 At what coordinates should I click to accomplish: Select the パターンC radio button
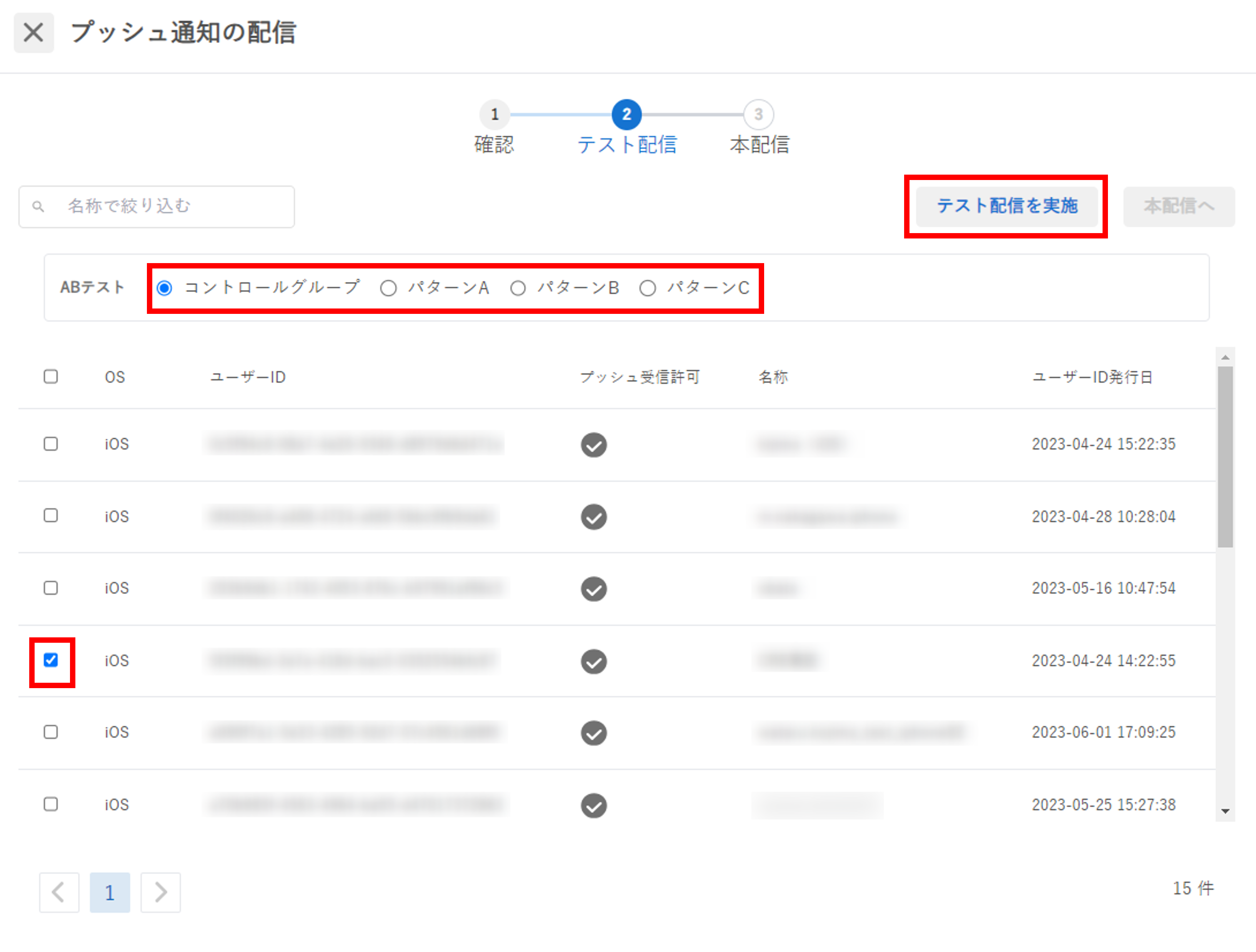(x=647, y=288)
